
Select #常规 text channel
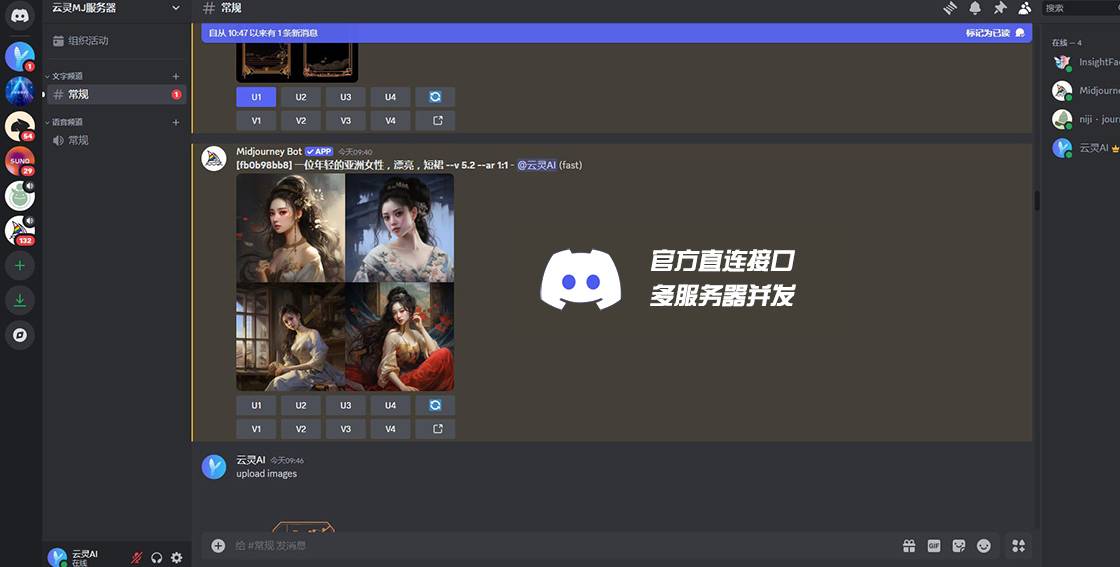click(116, 94)
